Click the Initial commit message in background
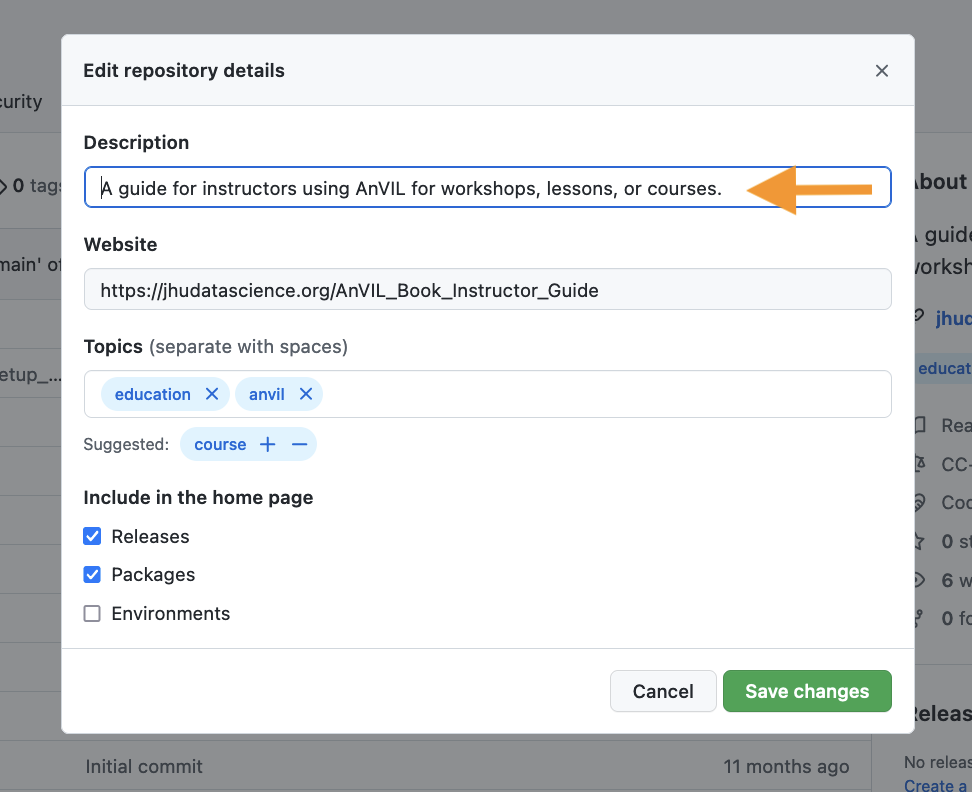Viewport: 972px width, 792px height. pos(144,767)
